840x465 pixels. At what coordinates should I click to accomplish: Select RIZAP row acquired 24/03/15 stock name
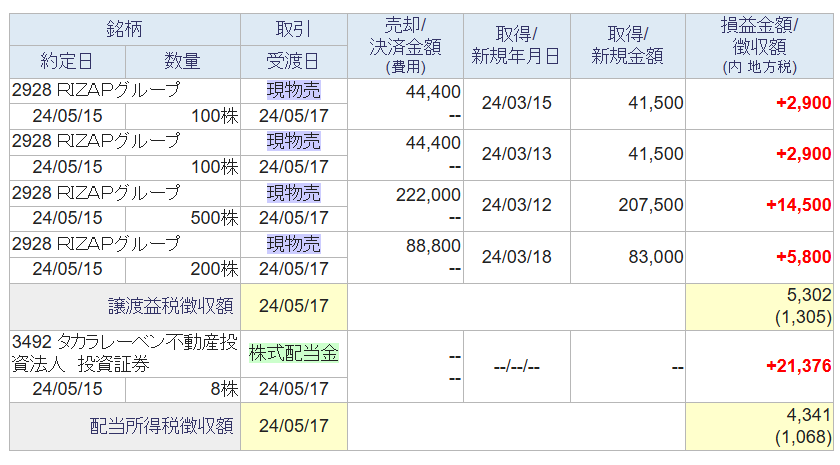(x=96, y=90)
